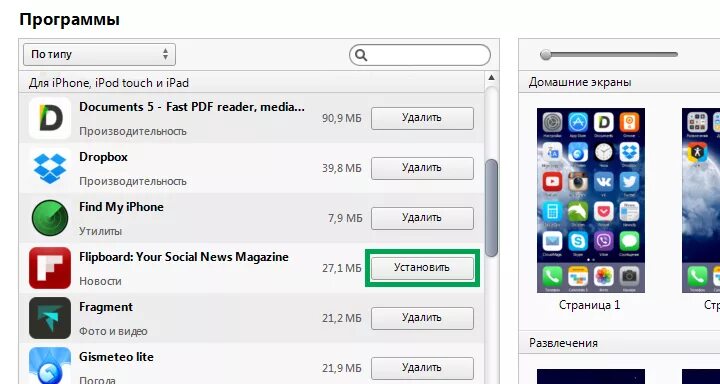The image size is (720, 384).
Task: Click the title Documents 5 - Fast PDF reader, media...
Action: point(192,107)
